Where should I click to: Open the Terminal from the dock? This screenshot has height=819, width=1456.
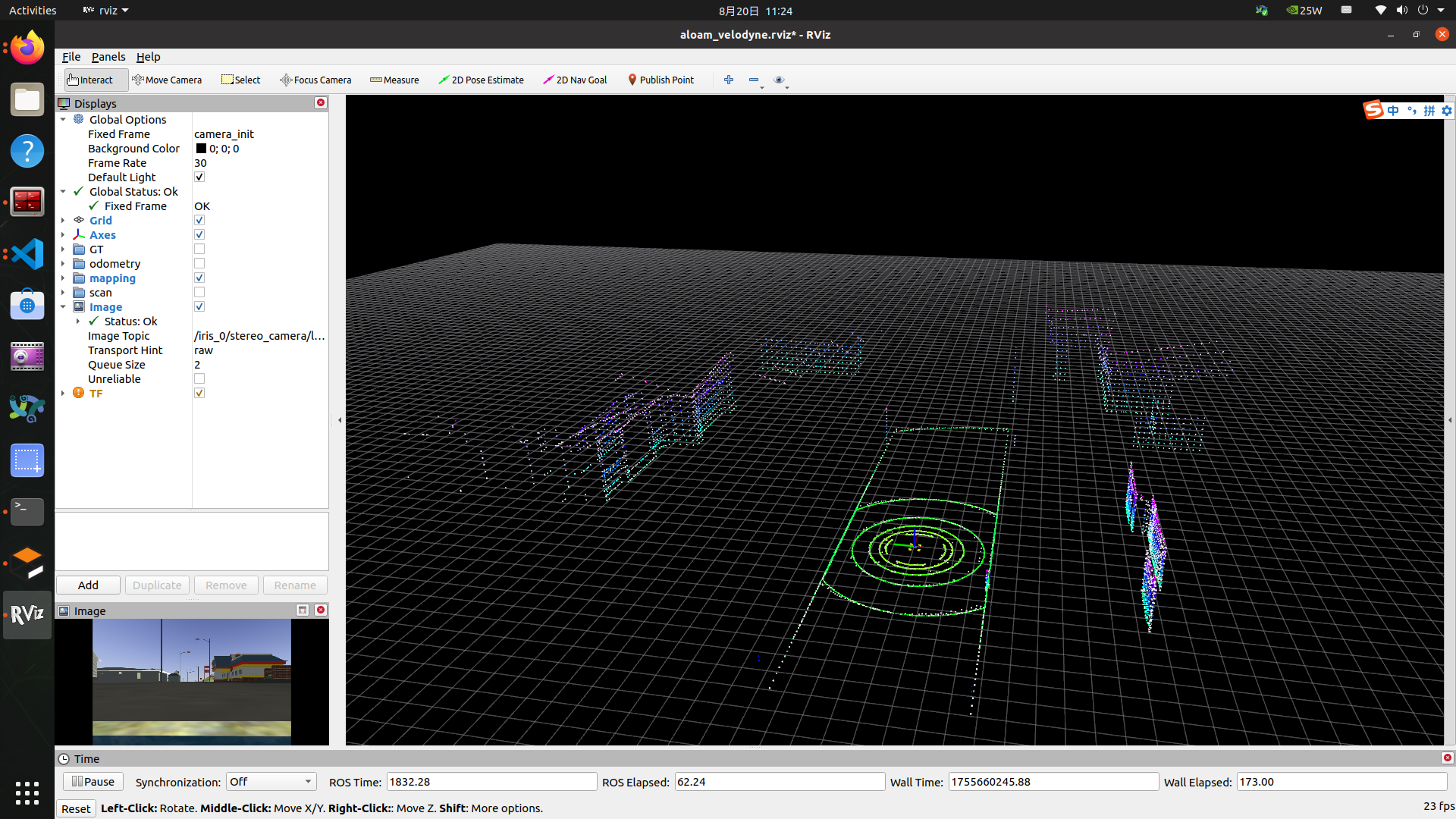27,512
